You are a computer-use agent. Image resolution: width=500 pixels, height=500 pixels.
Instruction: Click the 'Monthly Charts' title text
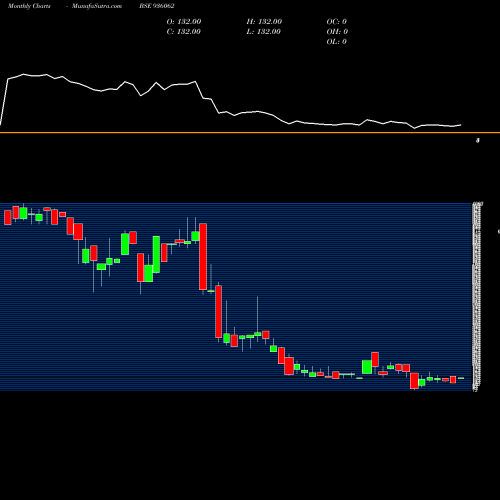click(29, 6)
